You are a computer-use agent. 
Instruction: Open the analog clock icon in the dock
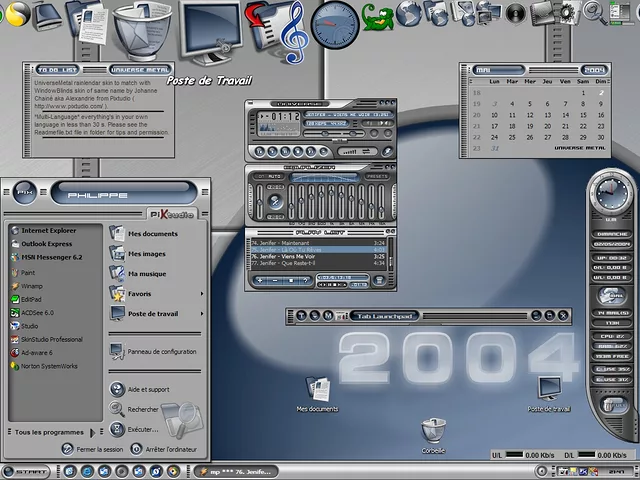tap(335, 24)
